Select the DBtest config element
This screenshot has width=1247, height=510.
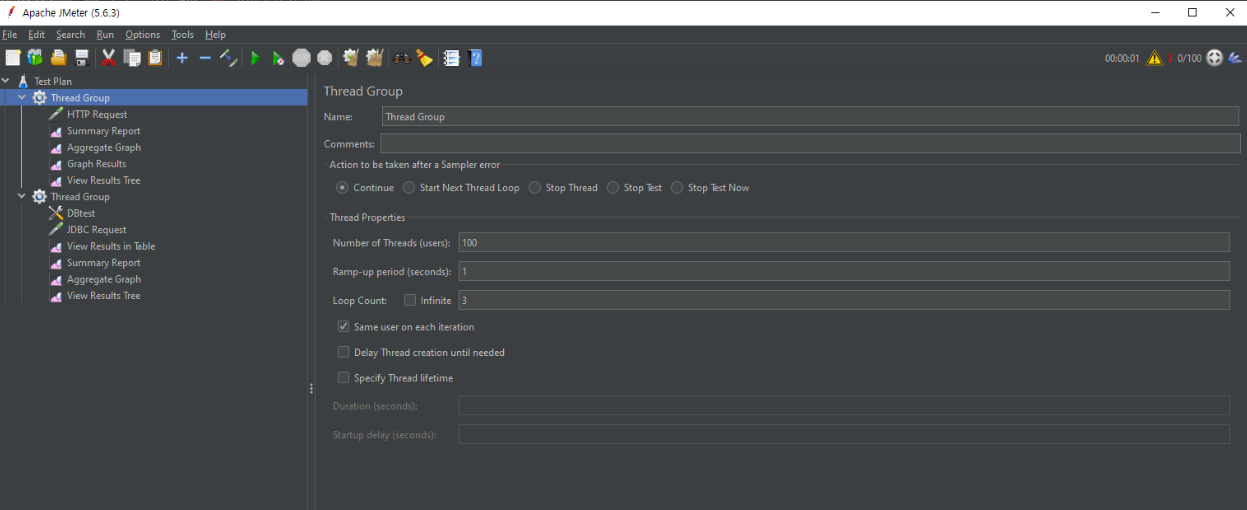(81, 213)
